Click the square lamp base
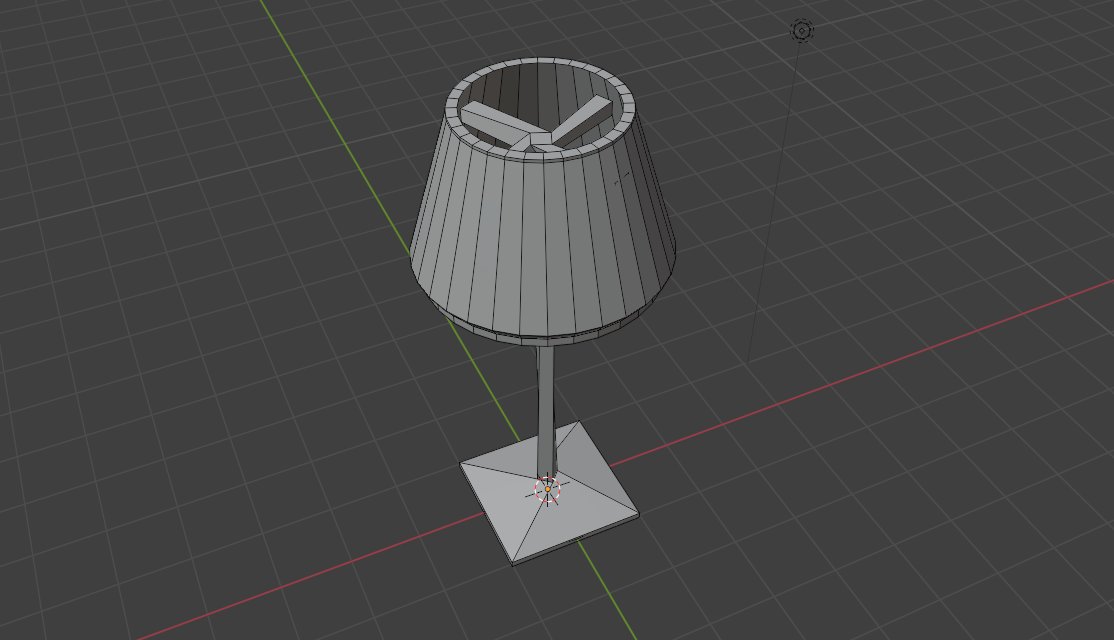The image size is (1114, 640). click(x=550, y=493)
